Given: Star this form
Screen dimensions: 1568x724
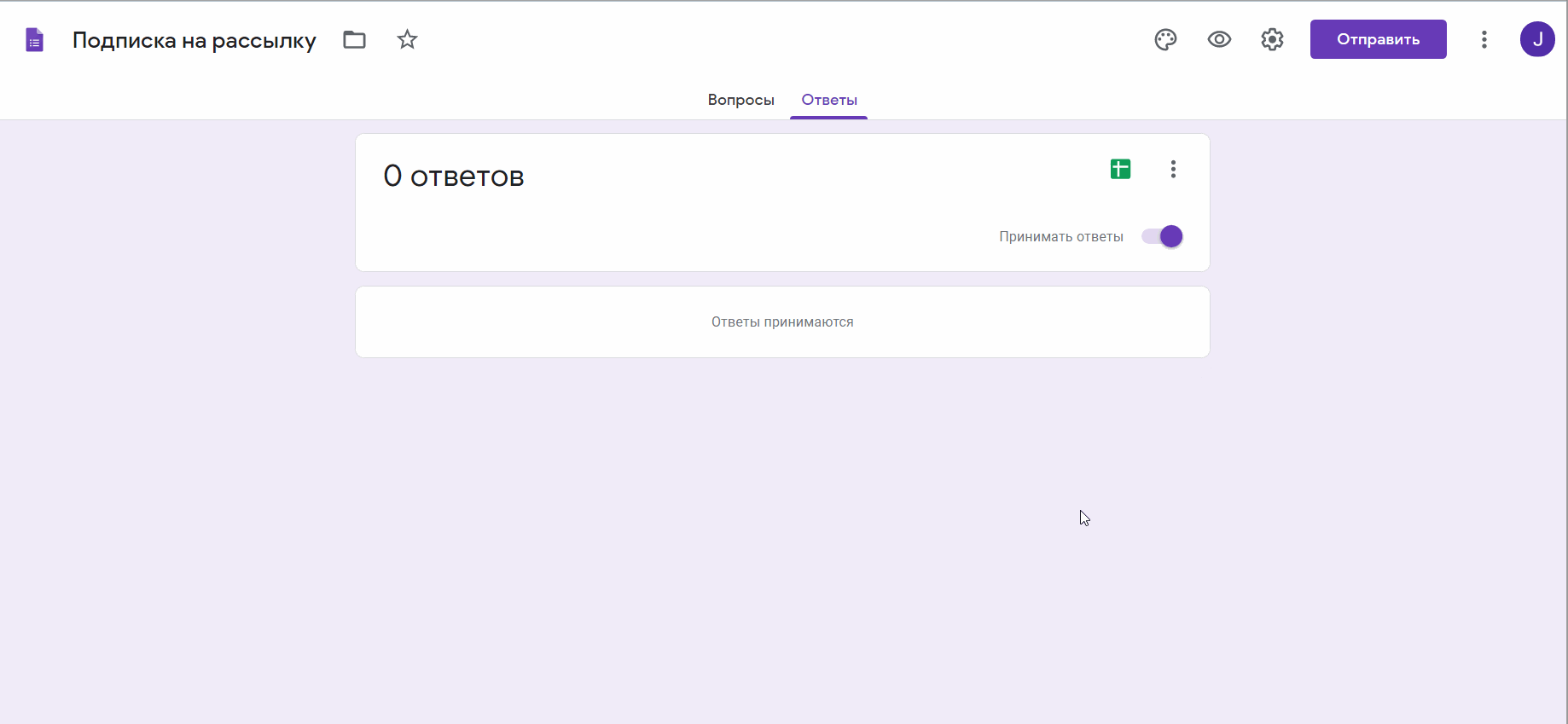Looking at the screenshot, I should (x=407, y=39).
